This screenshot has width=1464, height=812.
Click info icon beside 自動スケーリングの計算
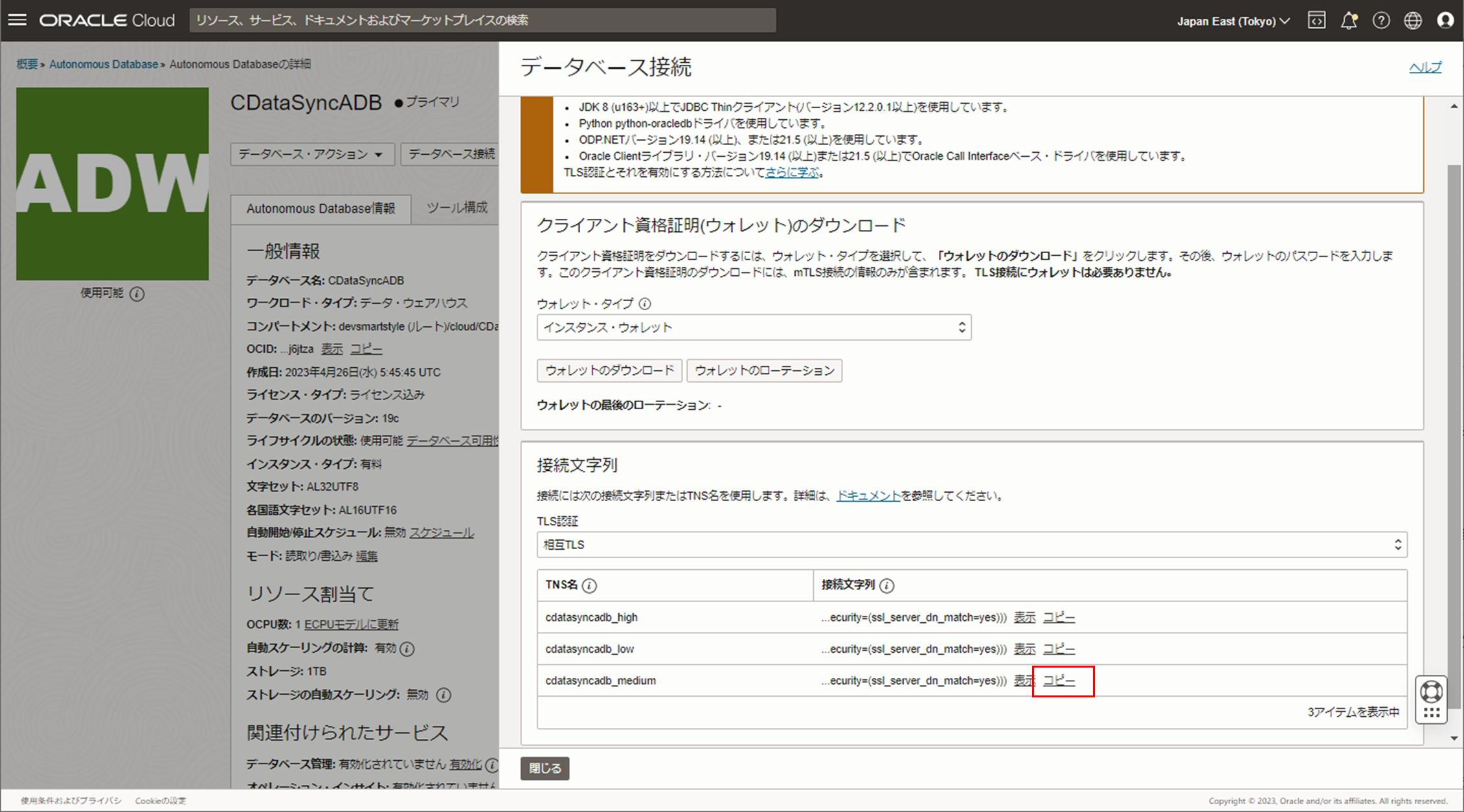(x=407, y=649)
